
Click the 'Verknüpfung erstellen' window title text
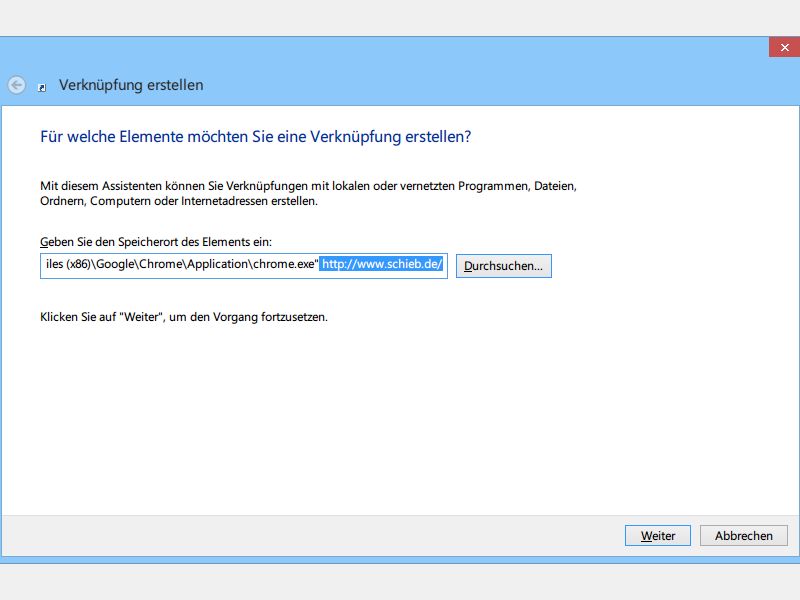click(131, 85)
